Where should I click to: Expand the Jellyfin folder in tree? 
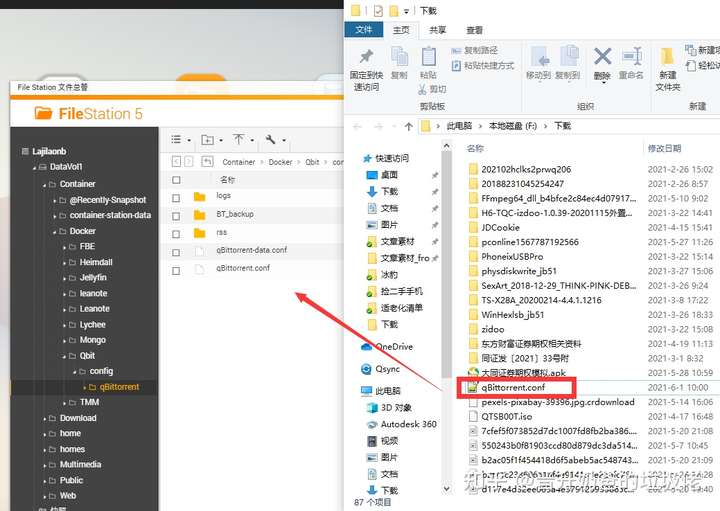[64, 279]
